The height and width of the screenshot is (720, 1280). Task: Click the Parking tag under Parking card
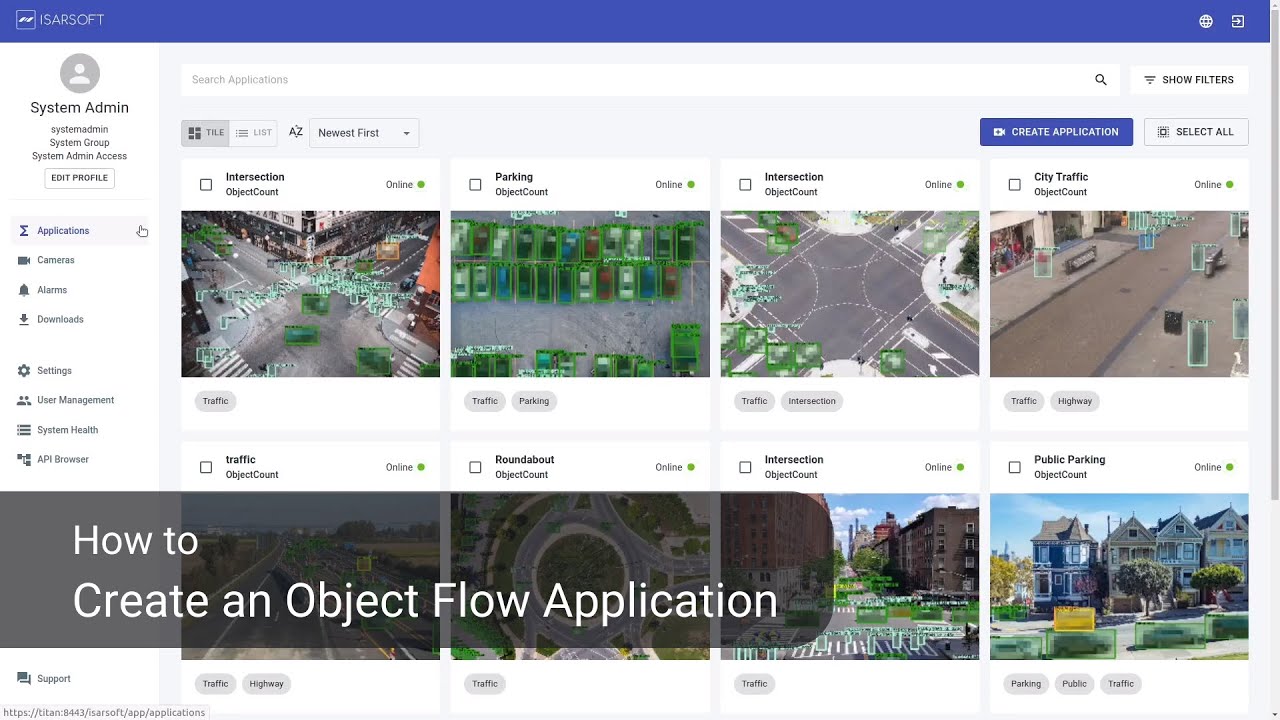(534, 401)
